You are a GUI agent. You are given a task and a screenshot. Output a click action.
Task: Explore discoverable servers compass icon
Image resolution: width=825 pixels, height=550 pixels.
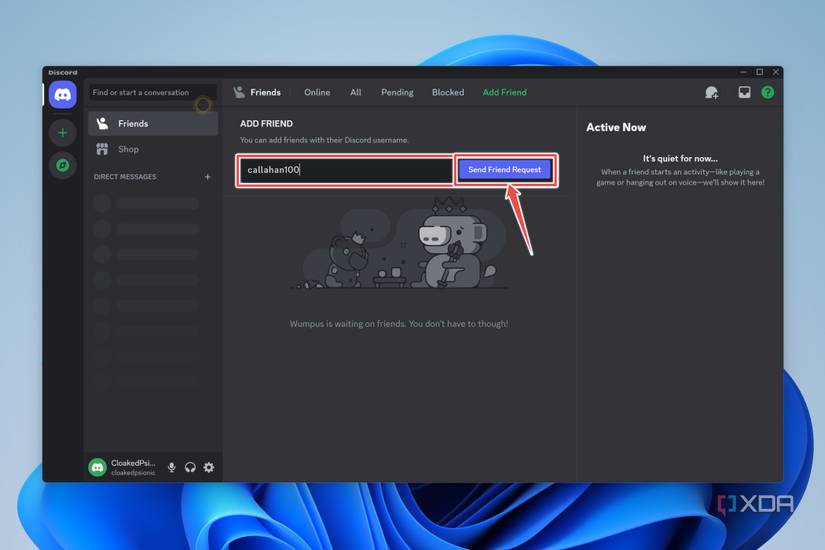pos(63,165)
